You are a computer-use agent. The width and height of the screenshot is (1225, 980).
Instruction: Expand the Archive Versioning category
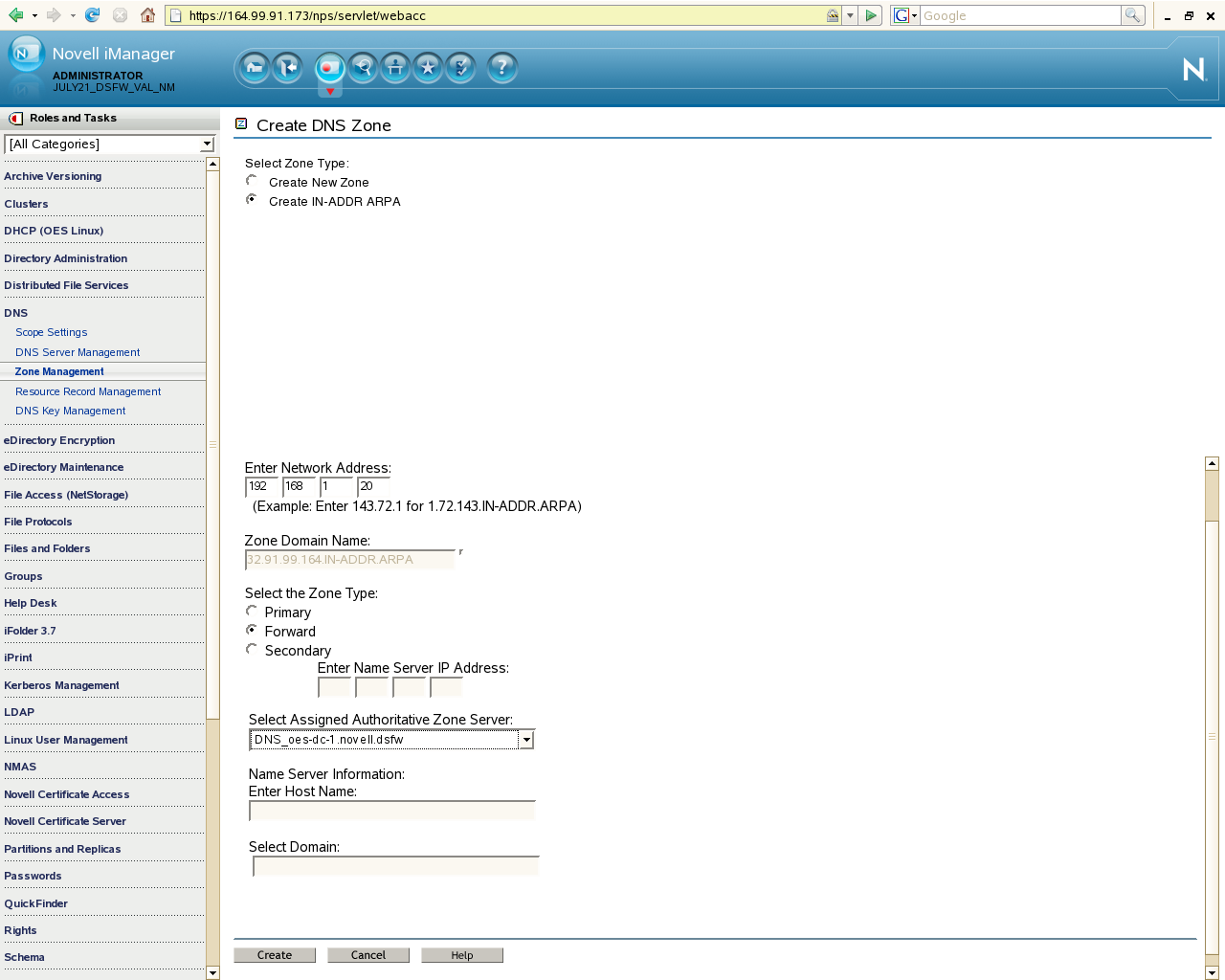pos(53,176)
